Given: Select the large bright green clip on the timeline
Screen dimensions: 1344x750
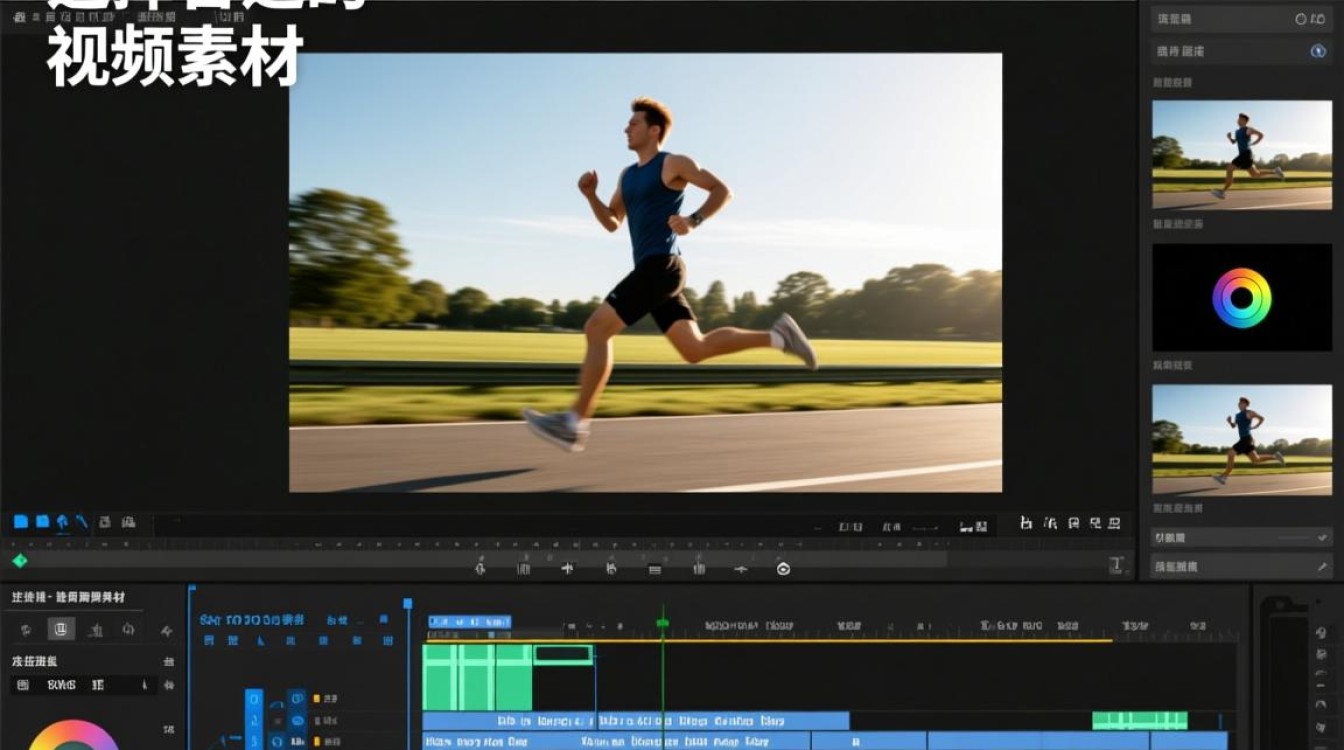Looking at the screenshot, I should pos(477,677).
